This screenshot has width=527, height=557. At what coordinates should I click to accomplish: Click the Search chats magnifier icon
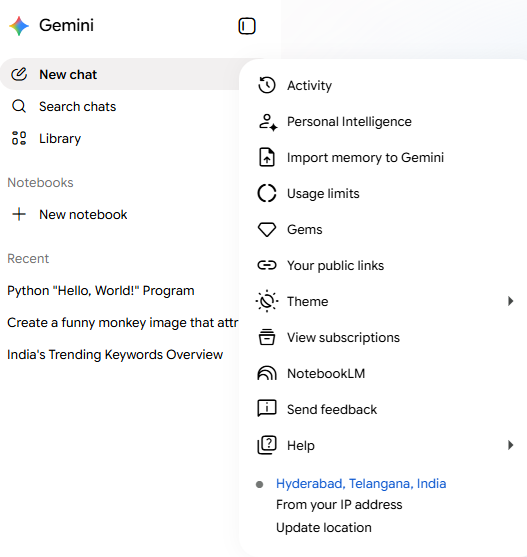(19, 106)
